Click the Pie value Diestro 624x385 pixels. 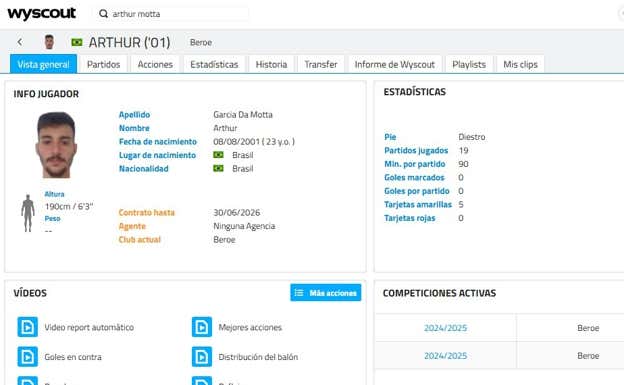click(x=472, y=137)
